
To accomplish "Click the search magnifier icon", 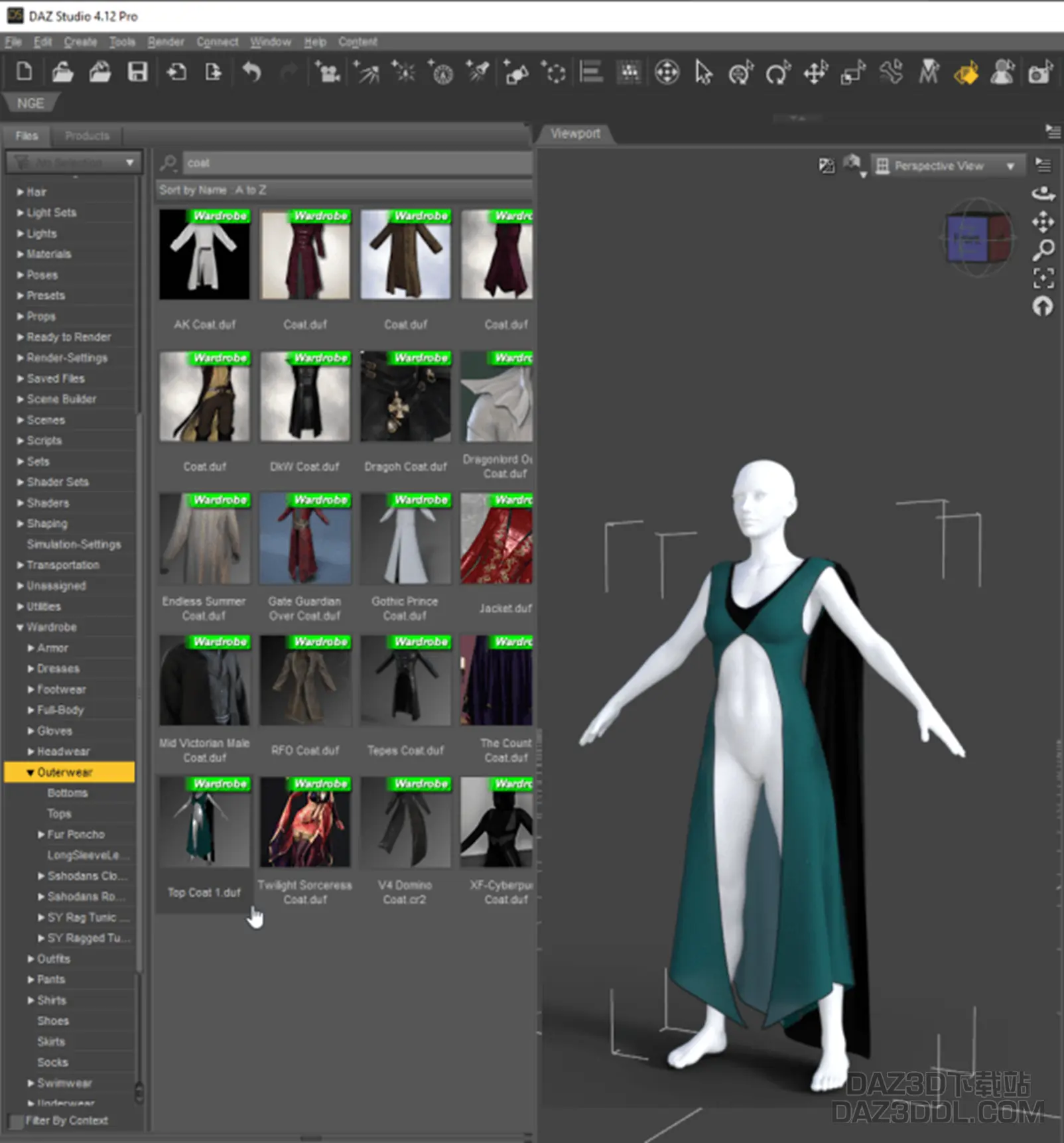I will point(169,163).
